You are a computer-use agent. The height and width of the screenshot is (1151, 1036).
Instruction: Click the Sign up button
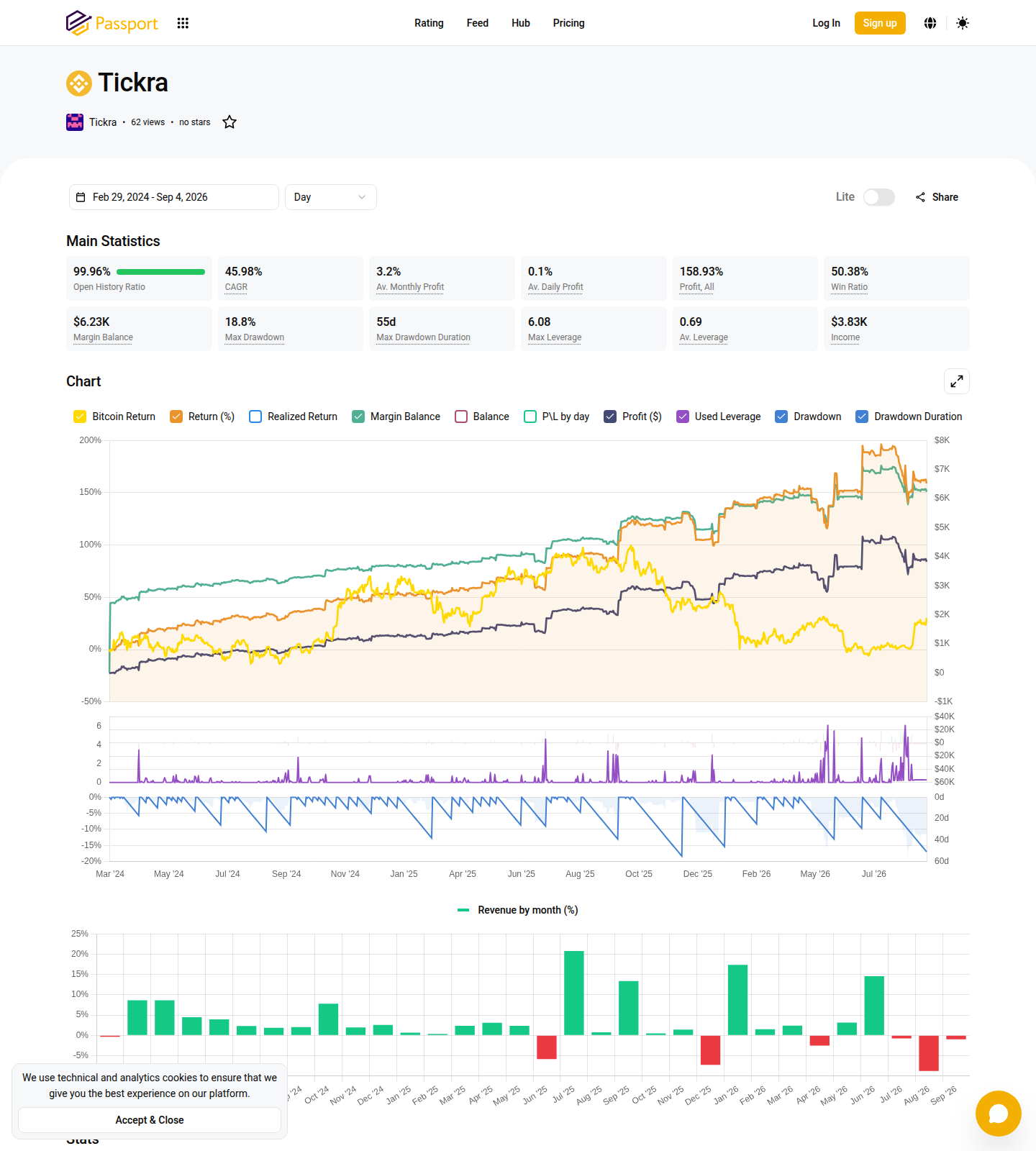point(880,23)
